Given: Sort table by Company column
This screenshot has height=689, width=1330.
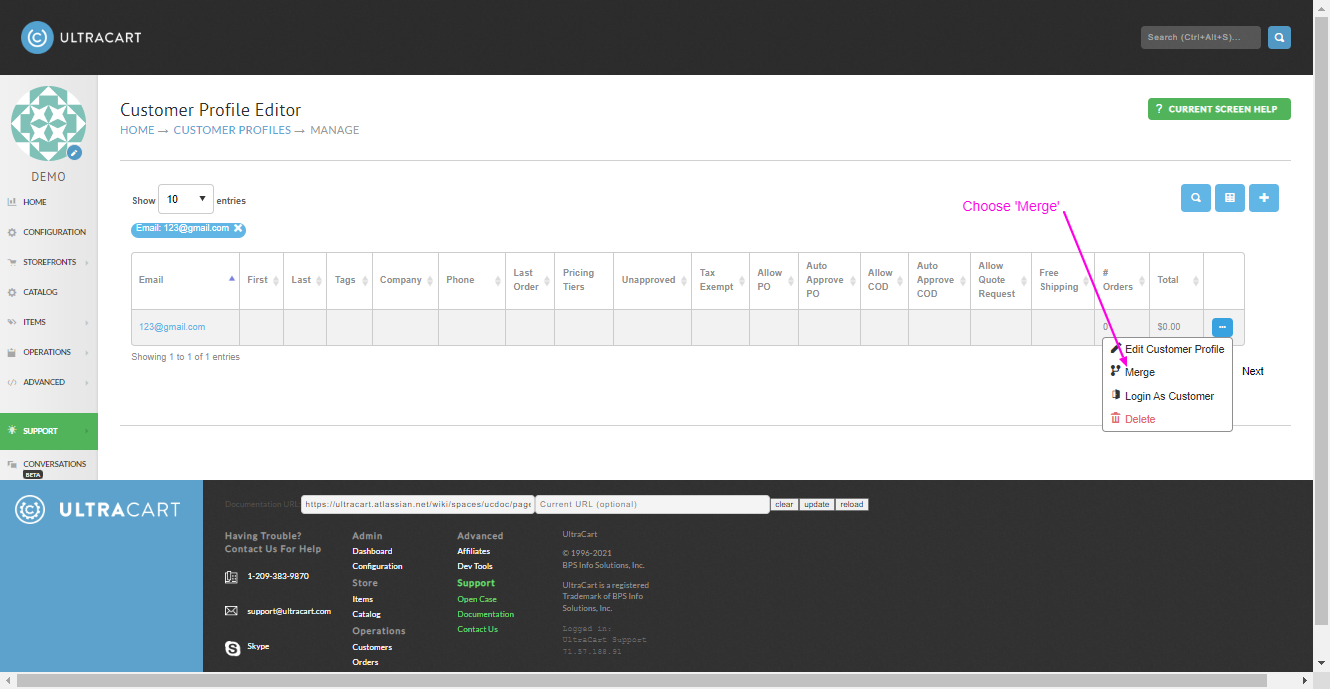Looking at the screenshot, I should pyautogui.click(x=405, y=280).
